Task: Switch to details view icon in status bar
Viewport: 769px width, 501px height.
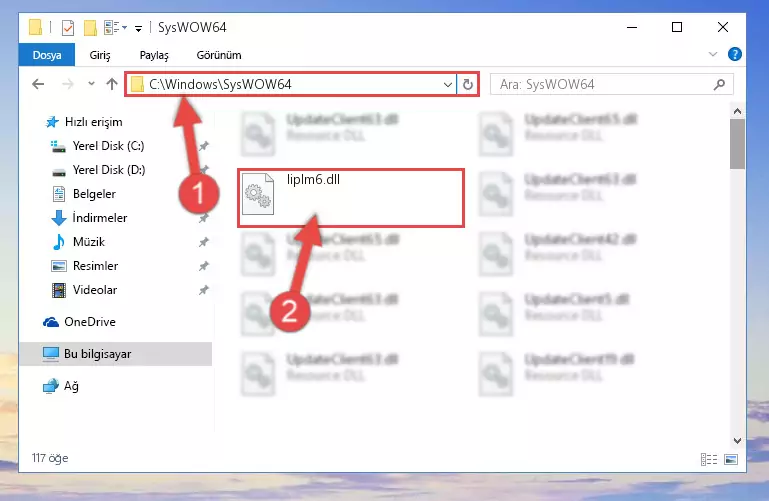Action: point(709,459)
